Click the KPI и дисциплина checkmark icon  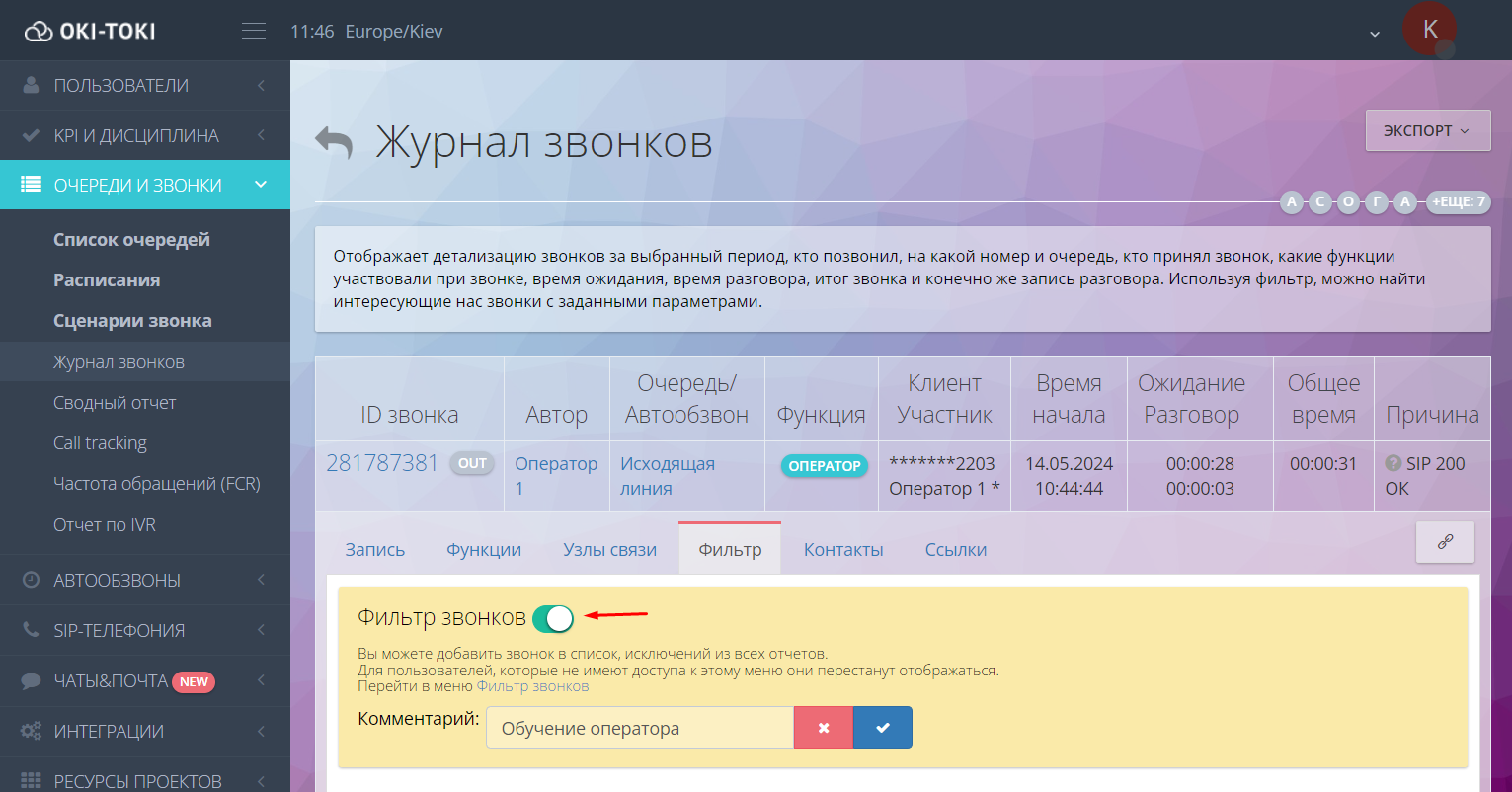pos(32,135)
